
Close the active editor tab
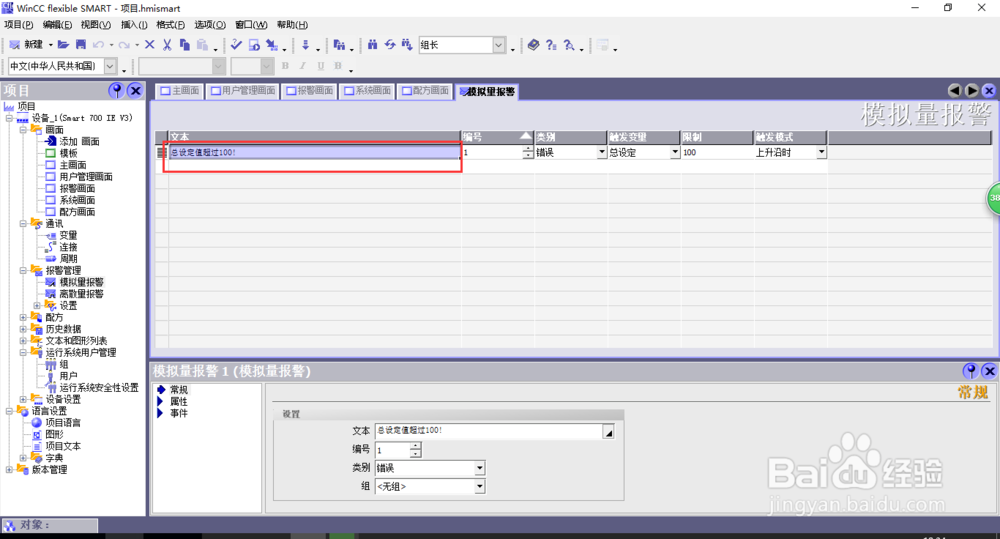[x=989, y=91]
